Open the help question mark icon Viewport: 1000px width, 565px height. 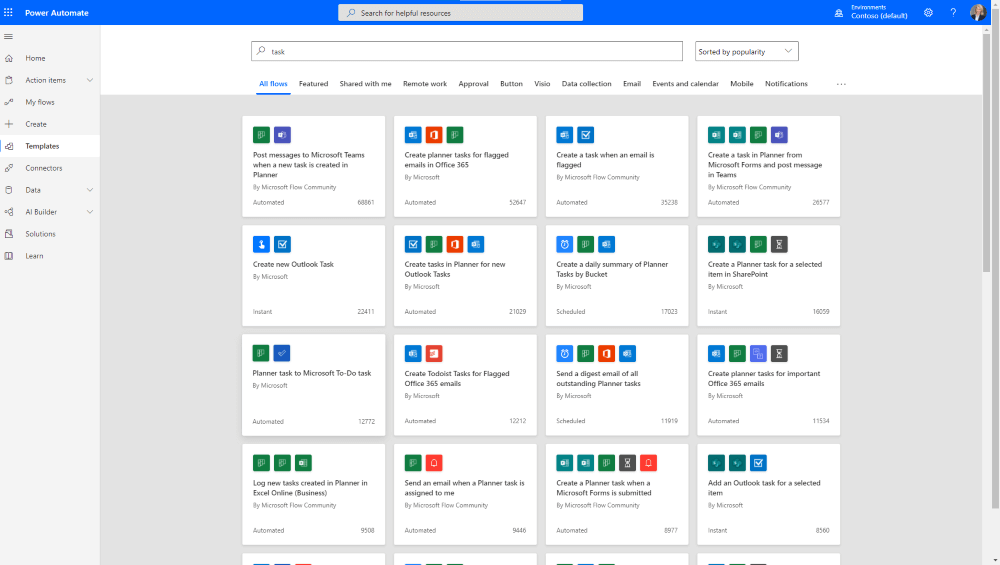[x=952, y=13]
